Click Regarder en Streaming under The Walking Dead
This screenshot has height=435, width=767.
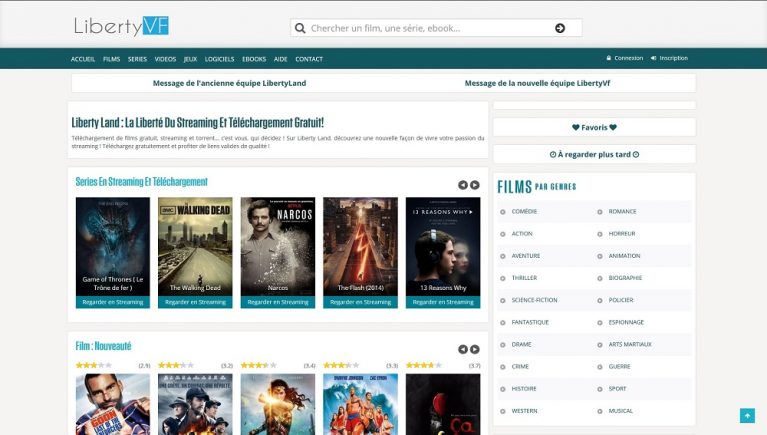pos(195,302)
